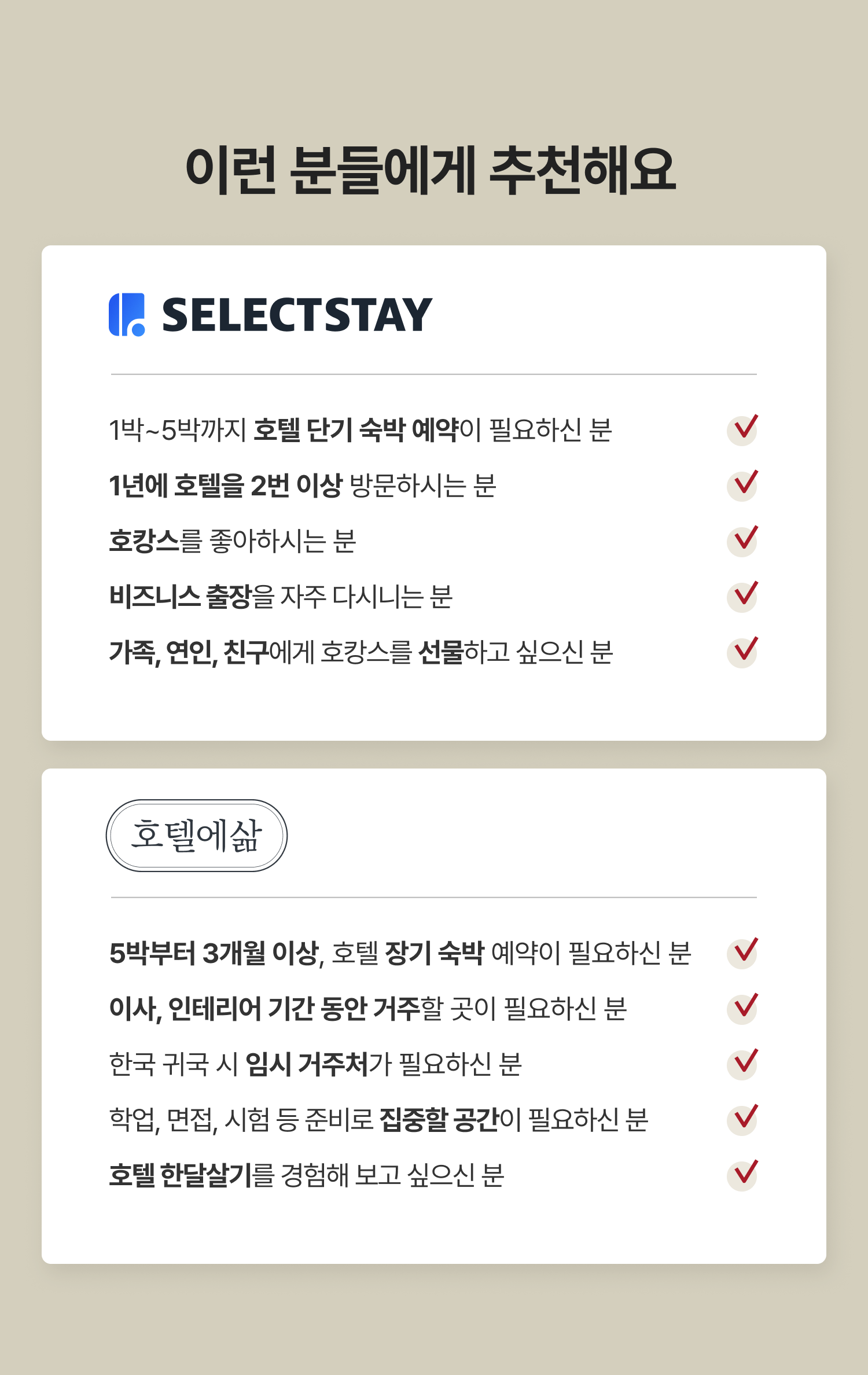Click the checkmark beside 집중할 공간 line
868x1375 pixels.
coord(743,1119)
